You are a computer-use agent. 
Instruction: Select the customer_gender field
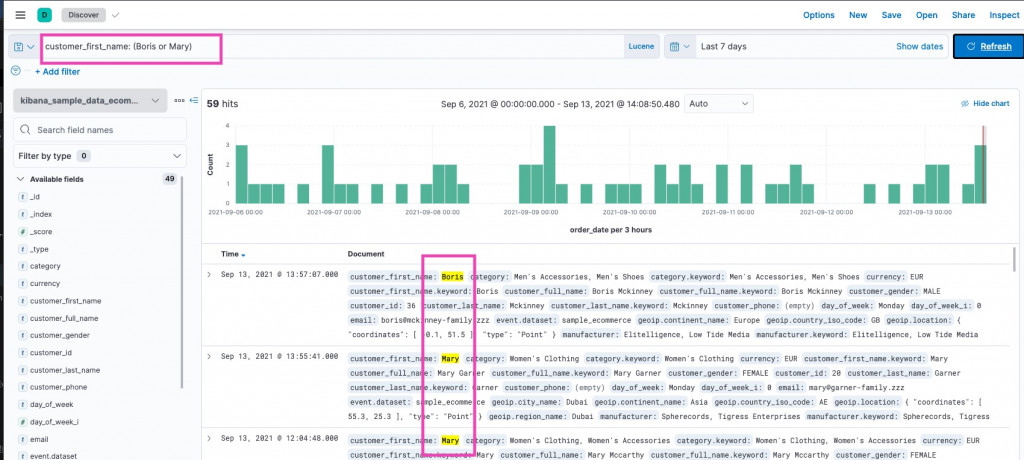[x=59, y=335]
